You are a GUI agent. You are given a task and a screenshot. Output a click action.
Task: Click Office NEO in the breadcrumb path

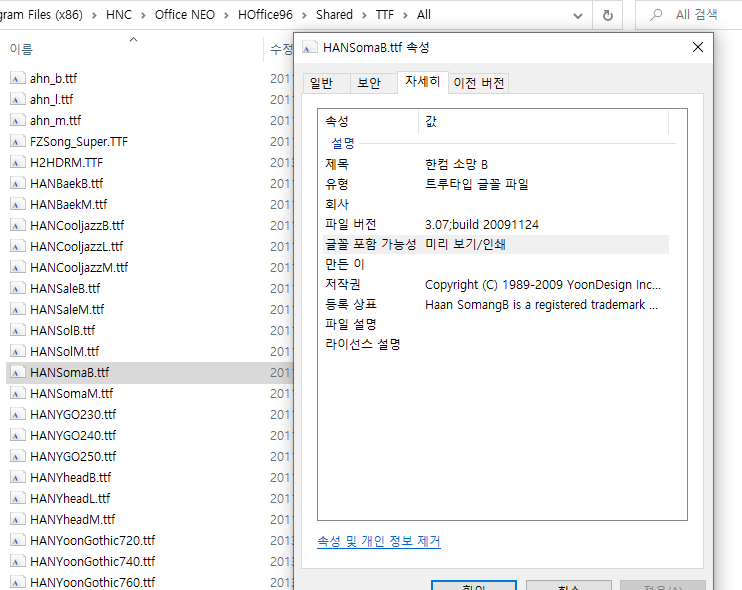coord(185,15)
